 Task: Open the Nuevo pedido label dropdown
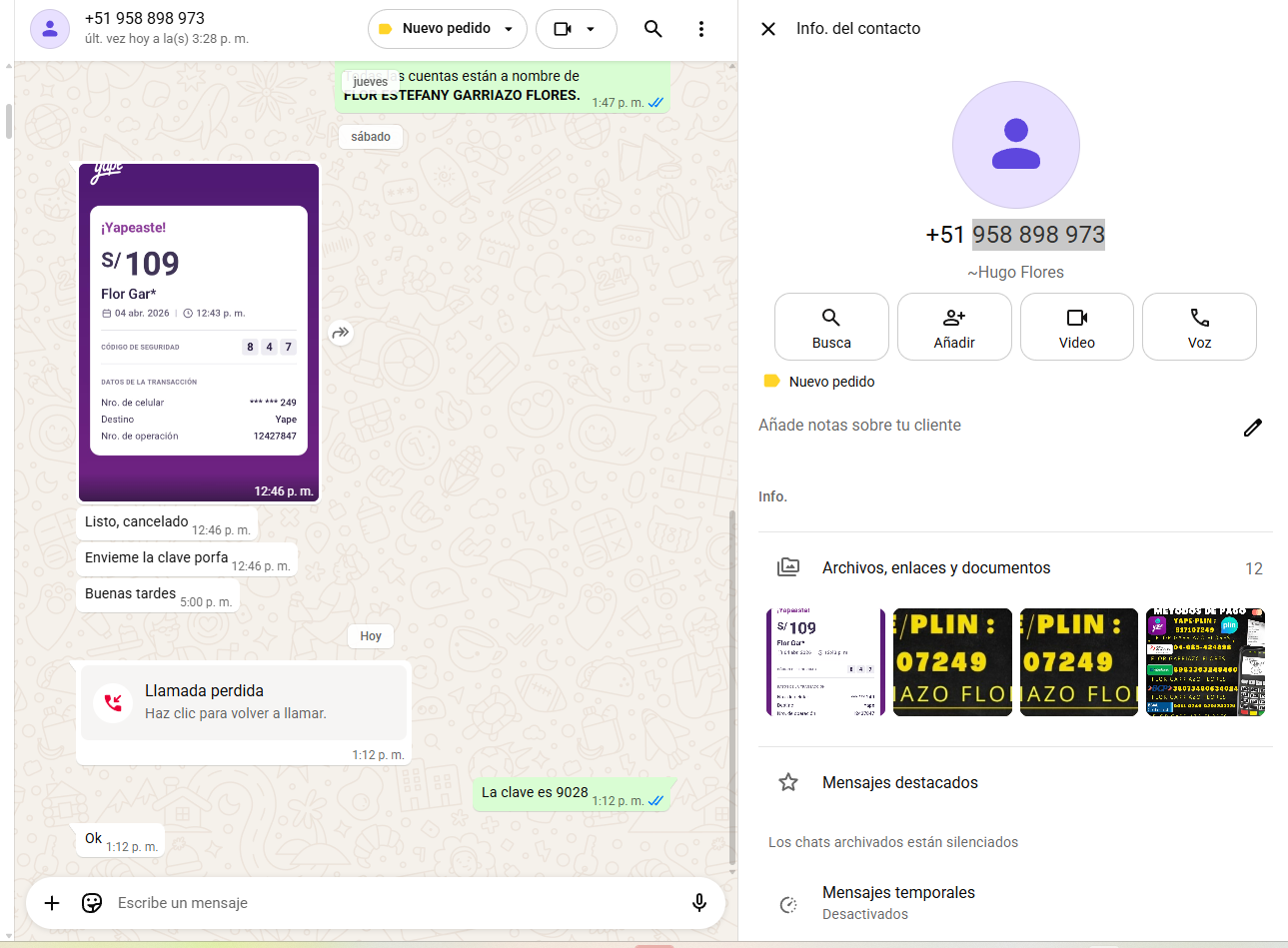click(x=447, y=29)
